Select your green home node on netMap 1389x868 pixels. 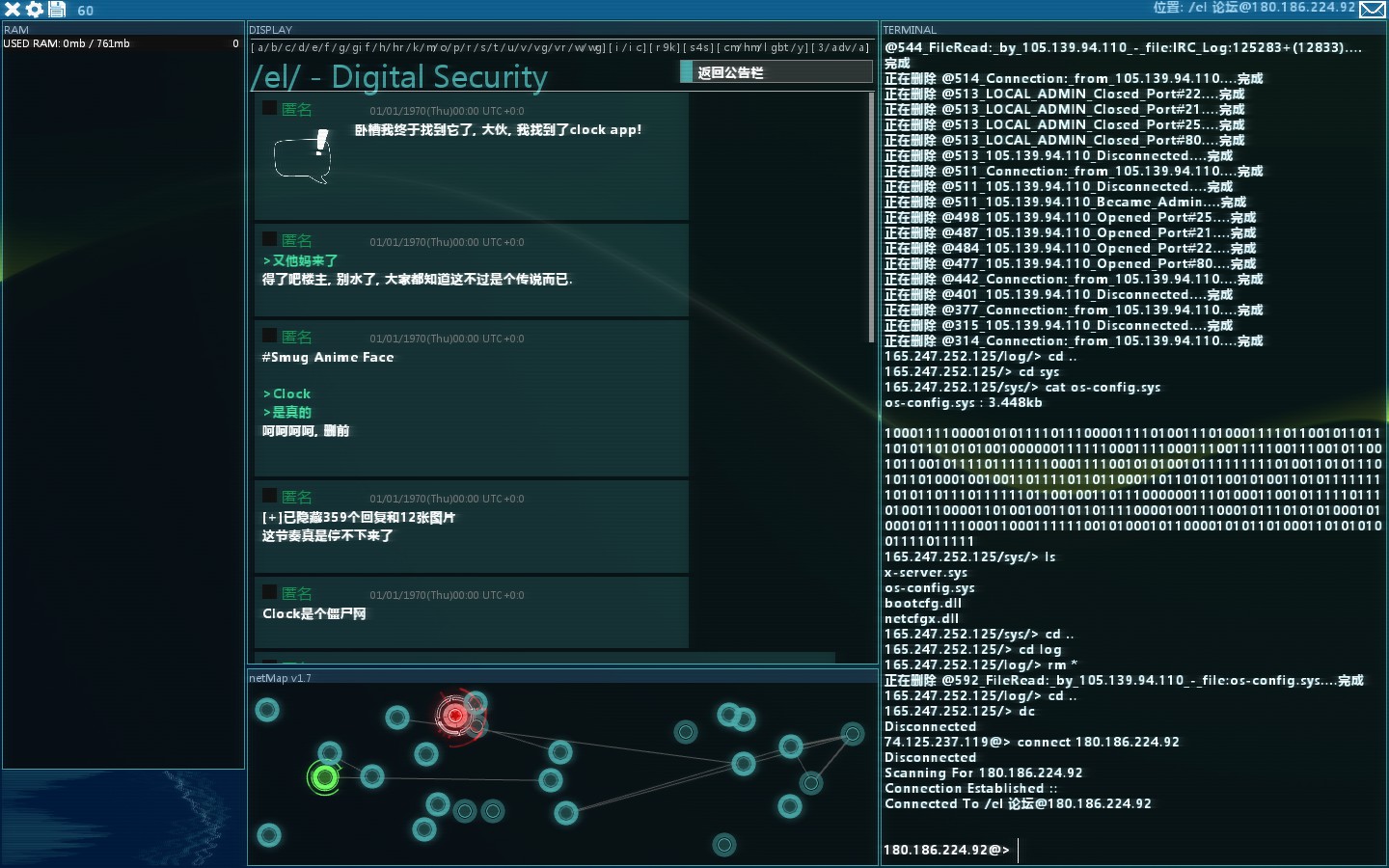pos(324,778)
